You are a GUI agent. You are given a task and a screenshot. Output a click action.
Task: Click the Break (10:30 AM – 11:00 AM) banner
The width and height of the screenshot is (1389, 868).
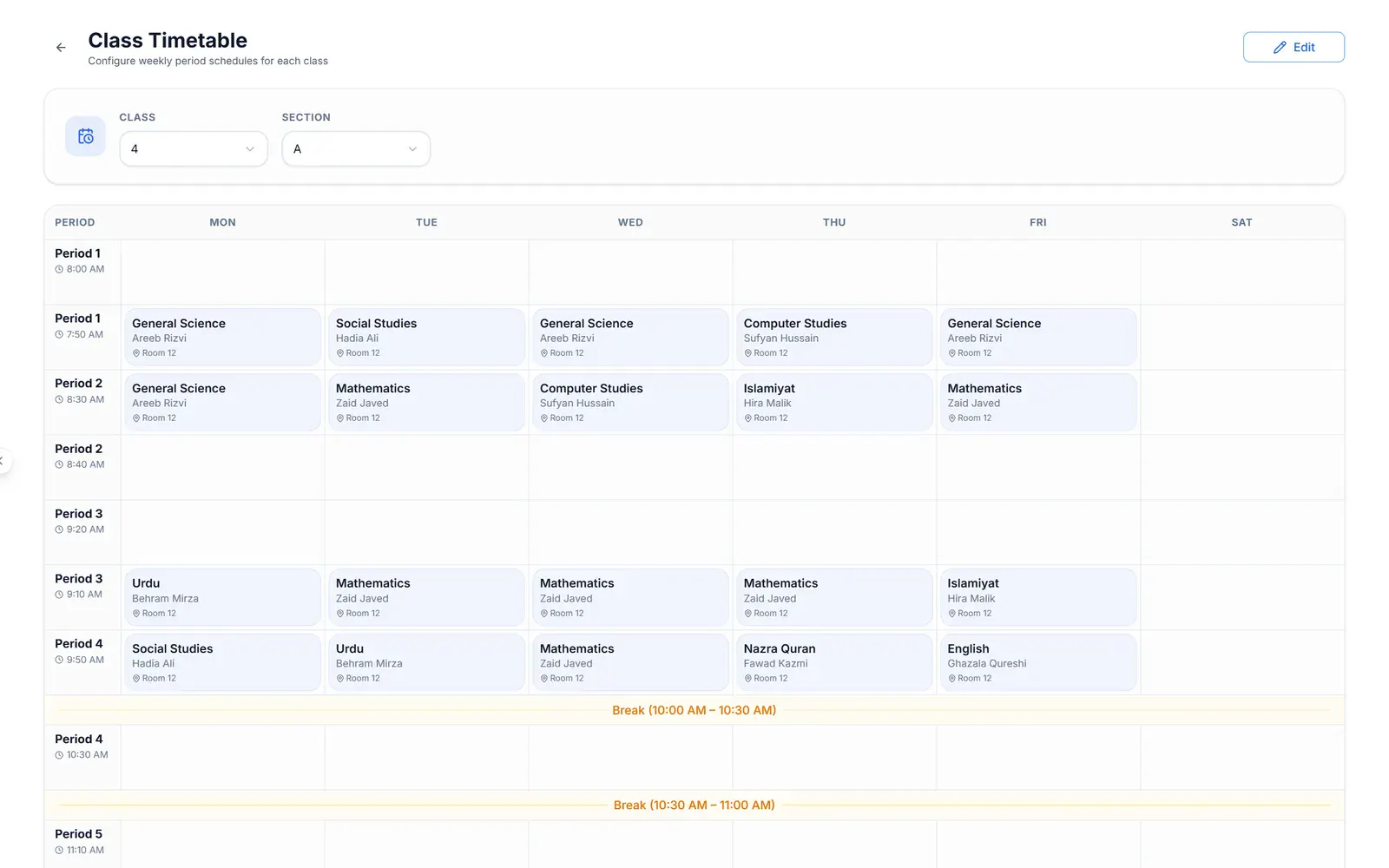tap(694, 806)
